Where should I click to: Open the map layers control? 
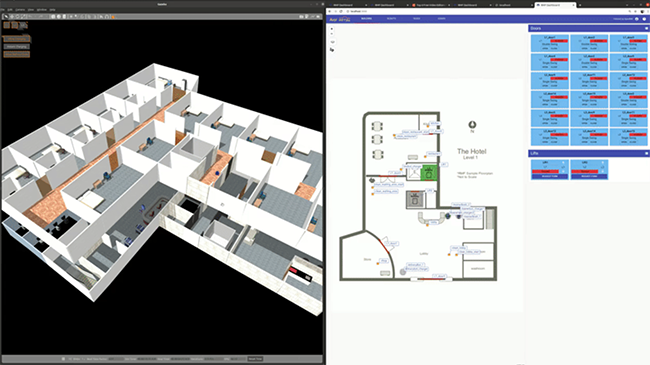tap(332, 42)
